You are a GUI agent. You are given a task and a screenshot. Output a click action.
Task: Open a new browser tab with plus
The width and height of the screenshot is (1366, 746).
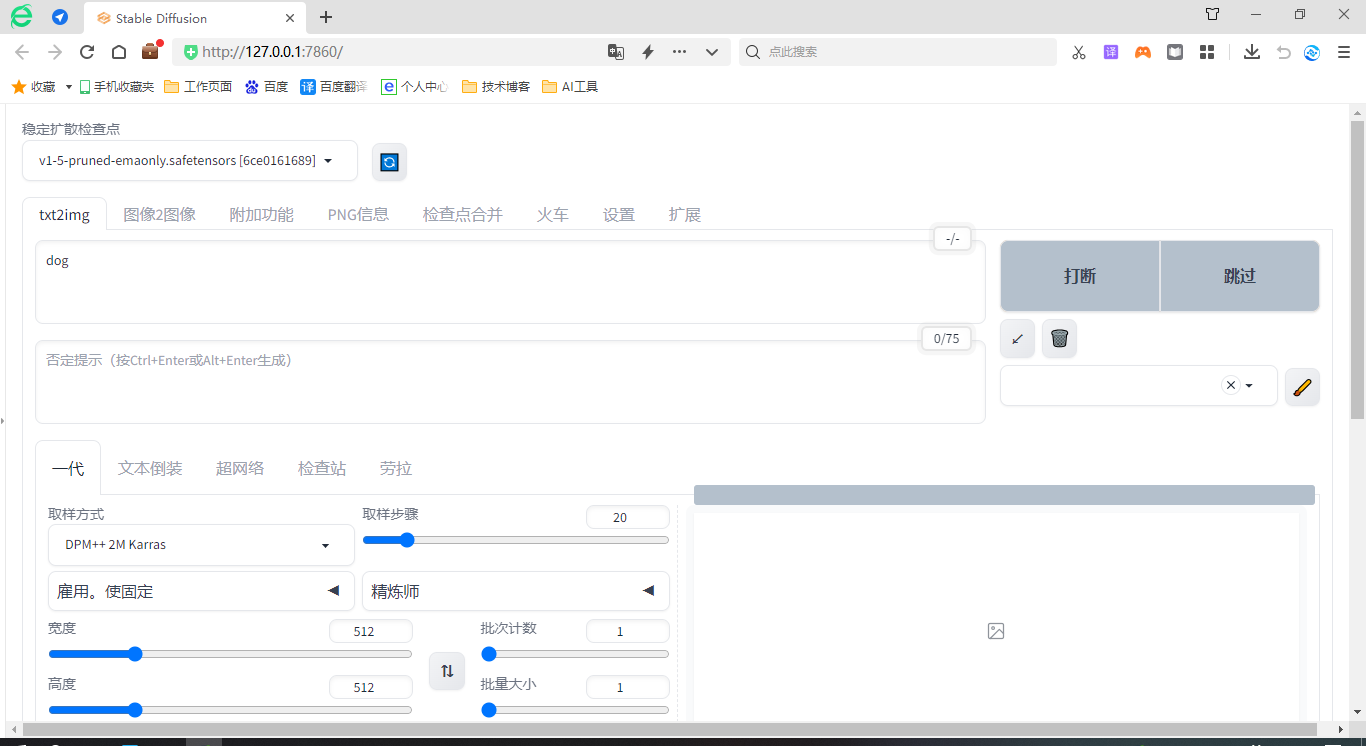(x=326, y=17)
